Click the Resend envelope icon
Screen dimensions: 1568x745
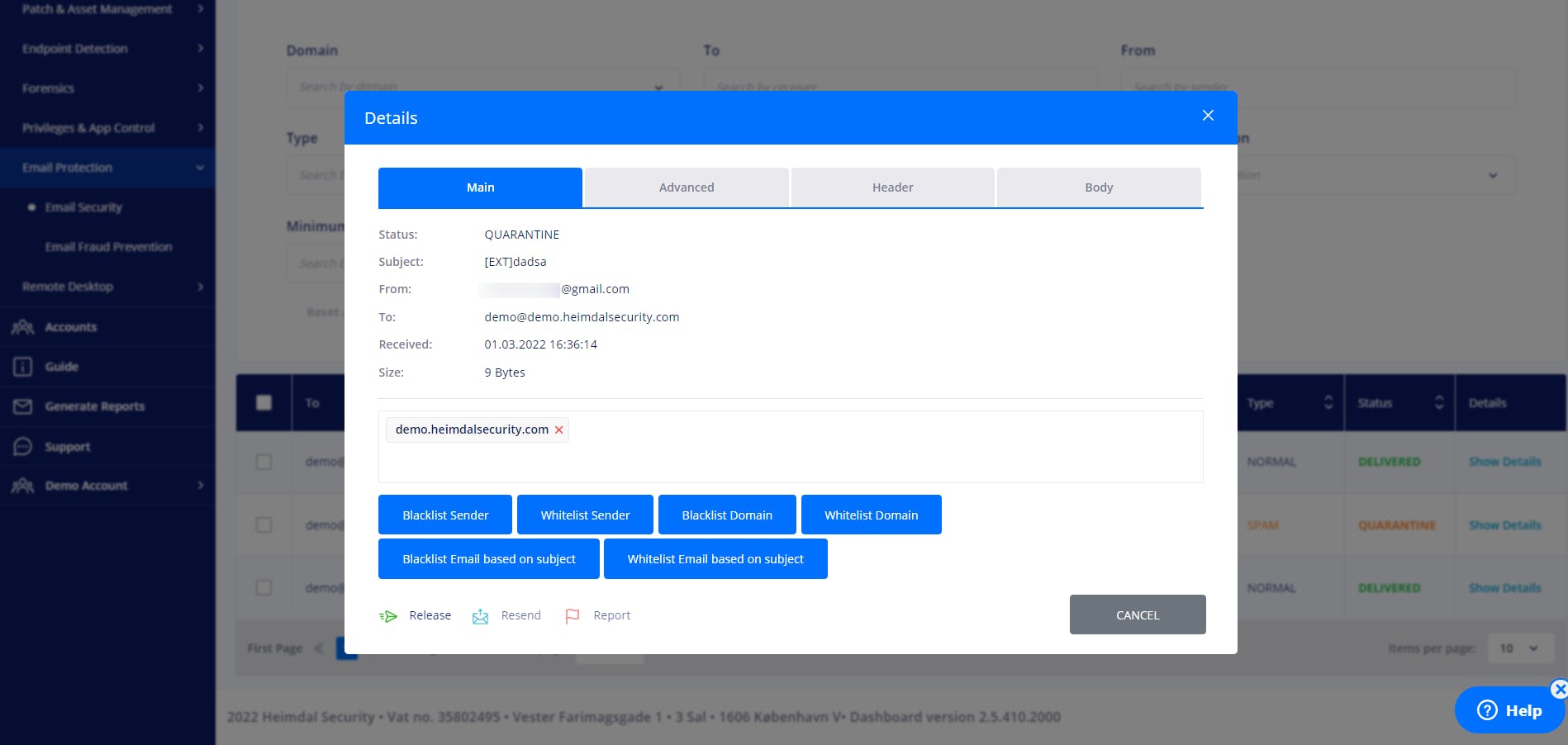click(480, 616)
